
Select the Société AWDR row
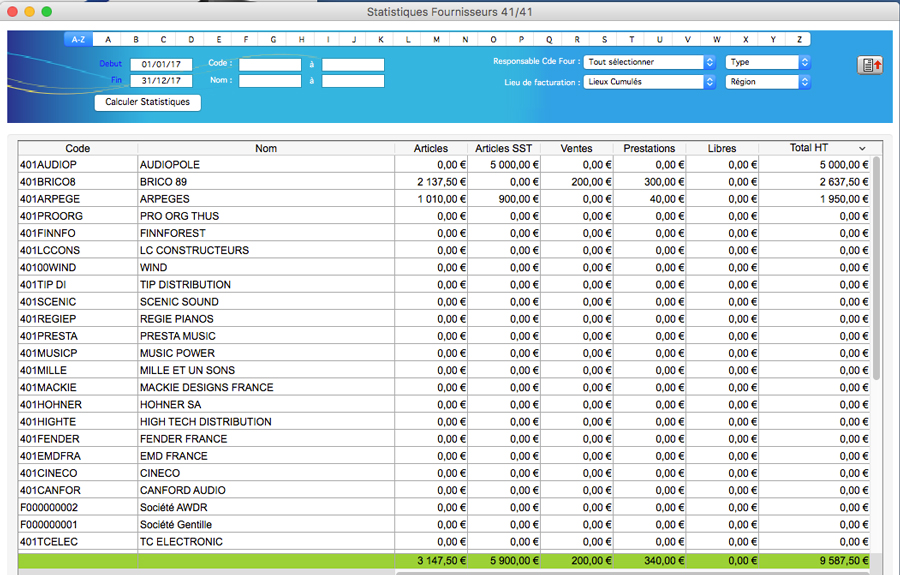[x=444, y=508]
